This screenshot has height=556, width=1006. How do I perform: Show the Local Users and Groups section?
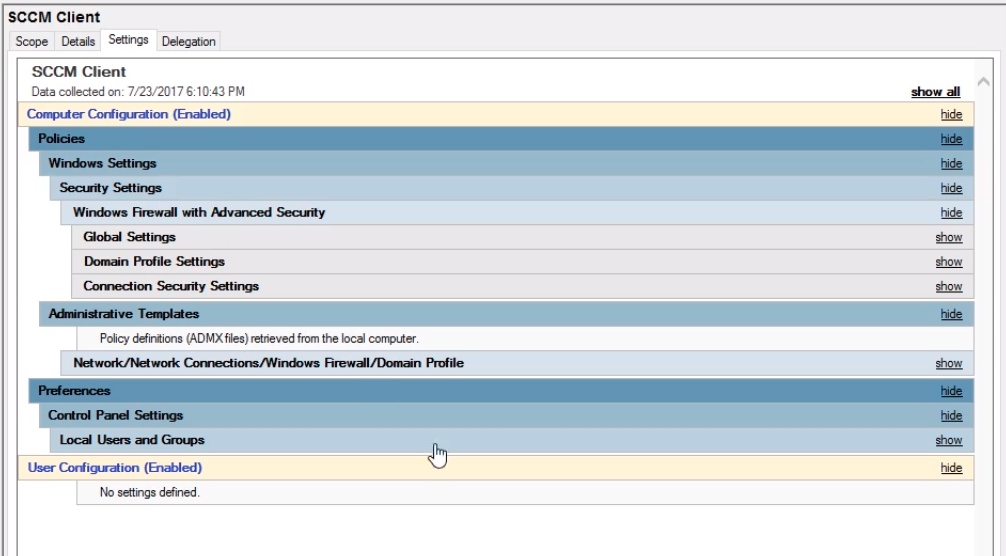[x=949, y=440]
